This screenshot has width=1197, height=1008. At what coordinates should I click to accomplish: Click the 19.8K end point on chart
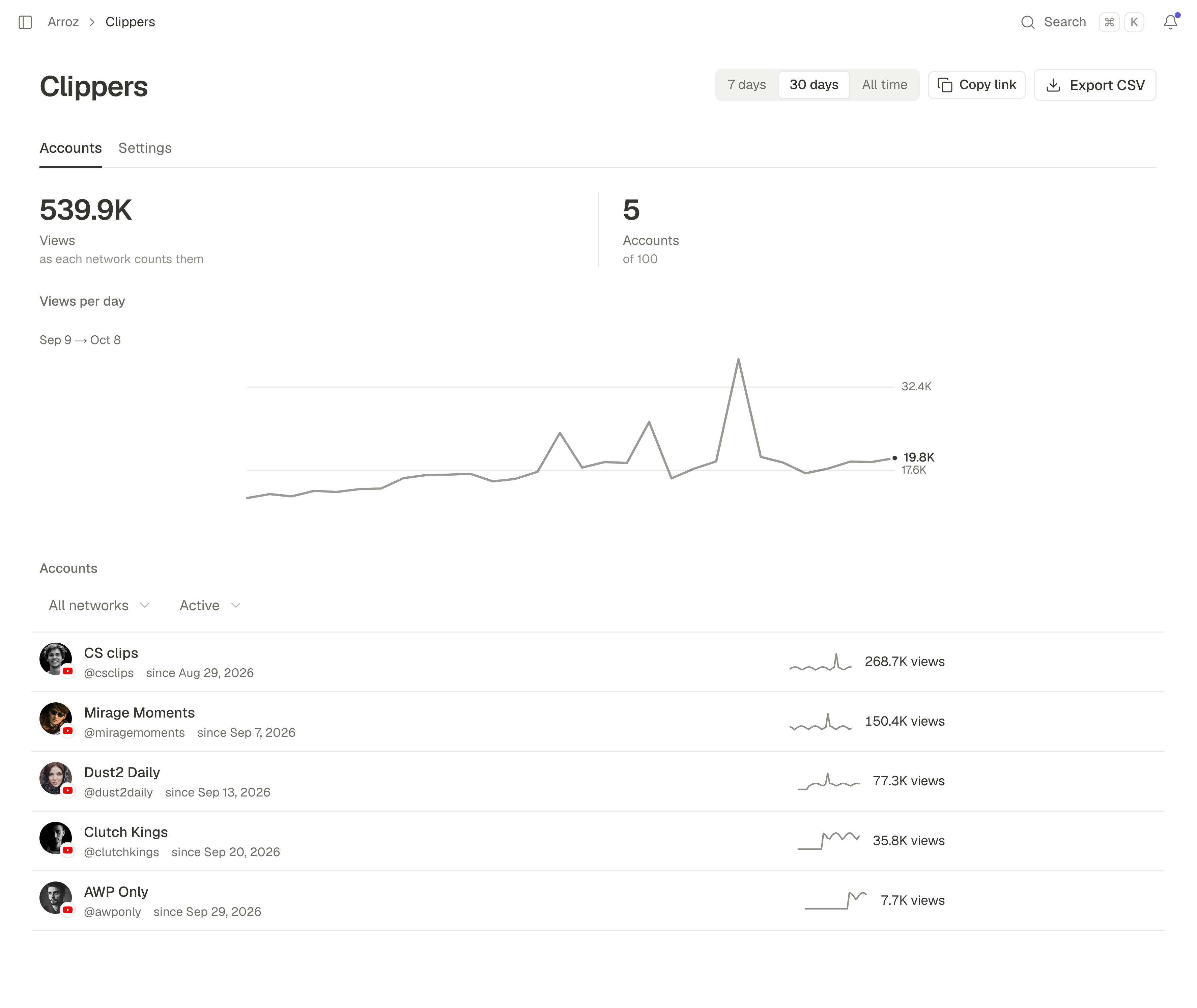[x=894, y=458]
